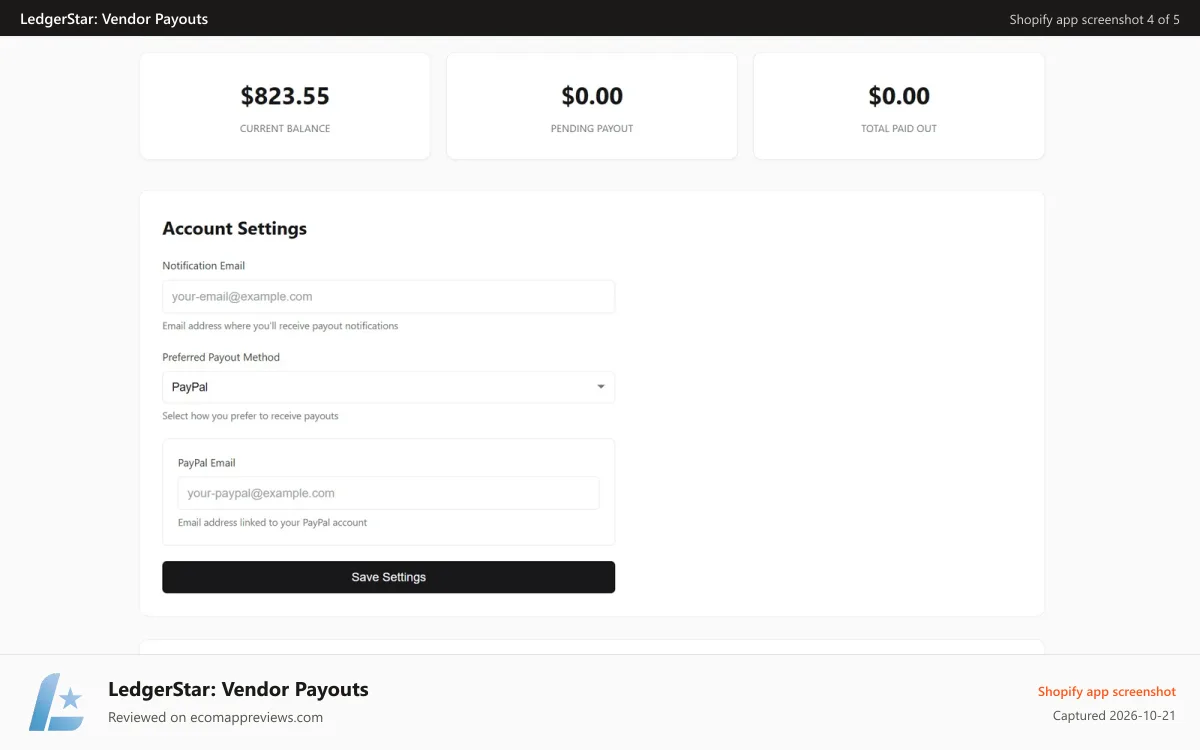Open the Preferred Payout Method dropdown
Viewport: 1200px width, 750px height.
coord(388,387)
